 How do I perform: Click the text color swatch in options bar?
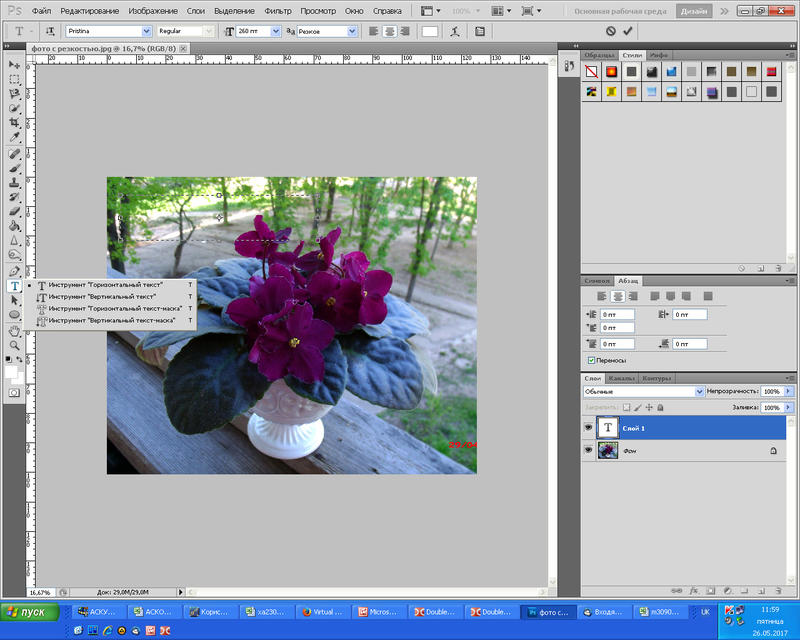tap(429, 32)
